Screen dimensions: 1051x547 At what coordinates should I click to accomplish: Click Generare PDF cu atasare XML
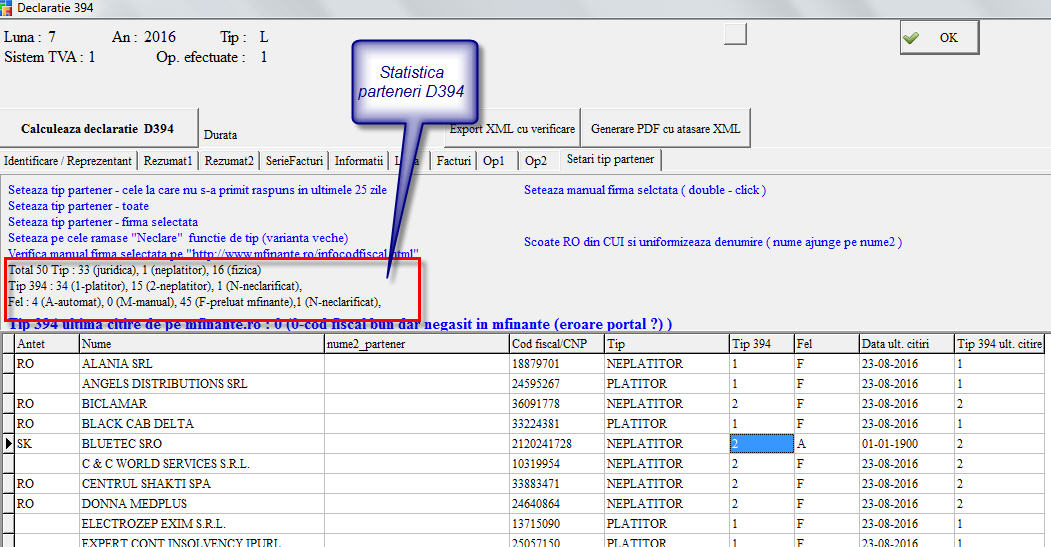tap(665, 129)
